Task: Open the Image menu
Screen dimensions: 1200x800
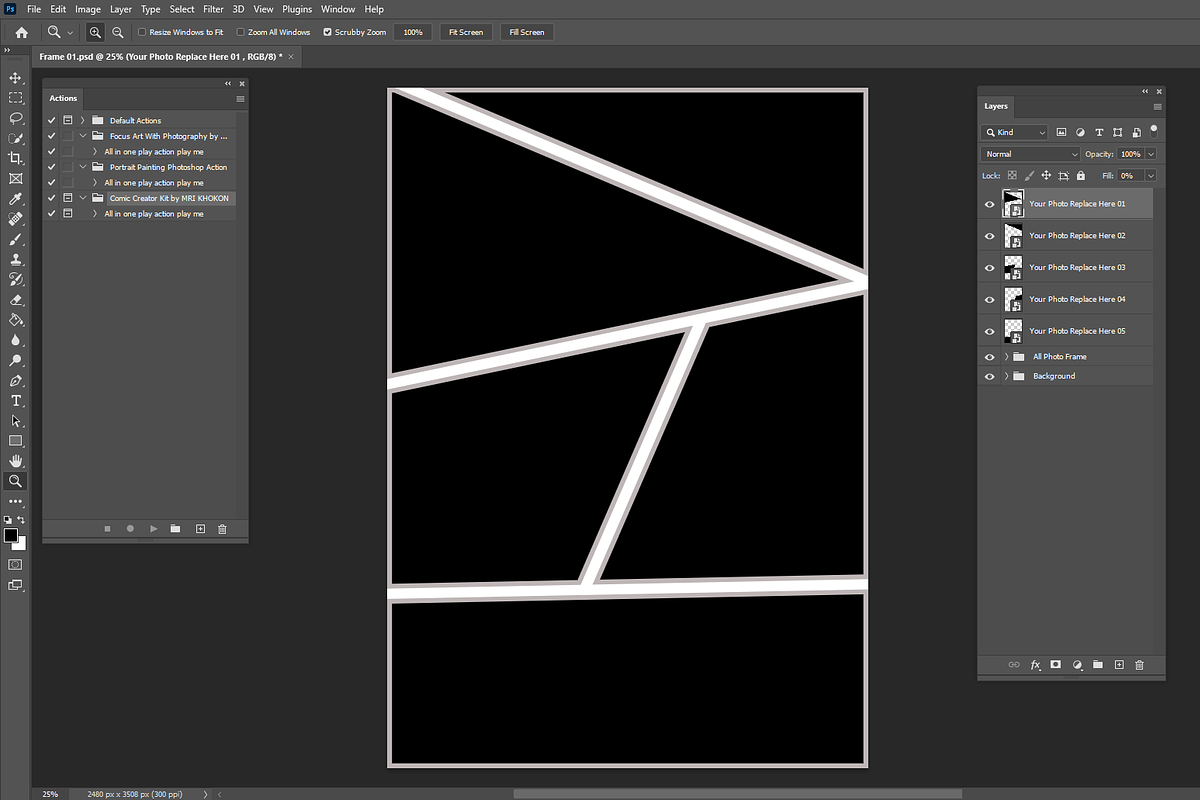Action: click(88, 9)
